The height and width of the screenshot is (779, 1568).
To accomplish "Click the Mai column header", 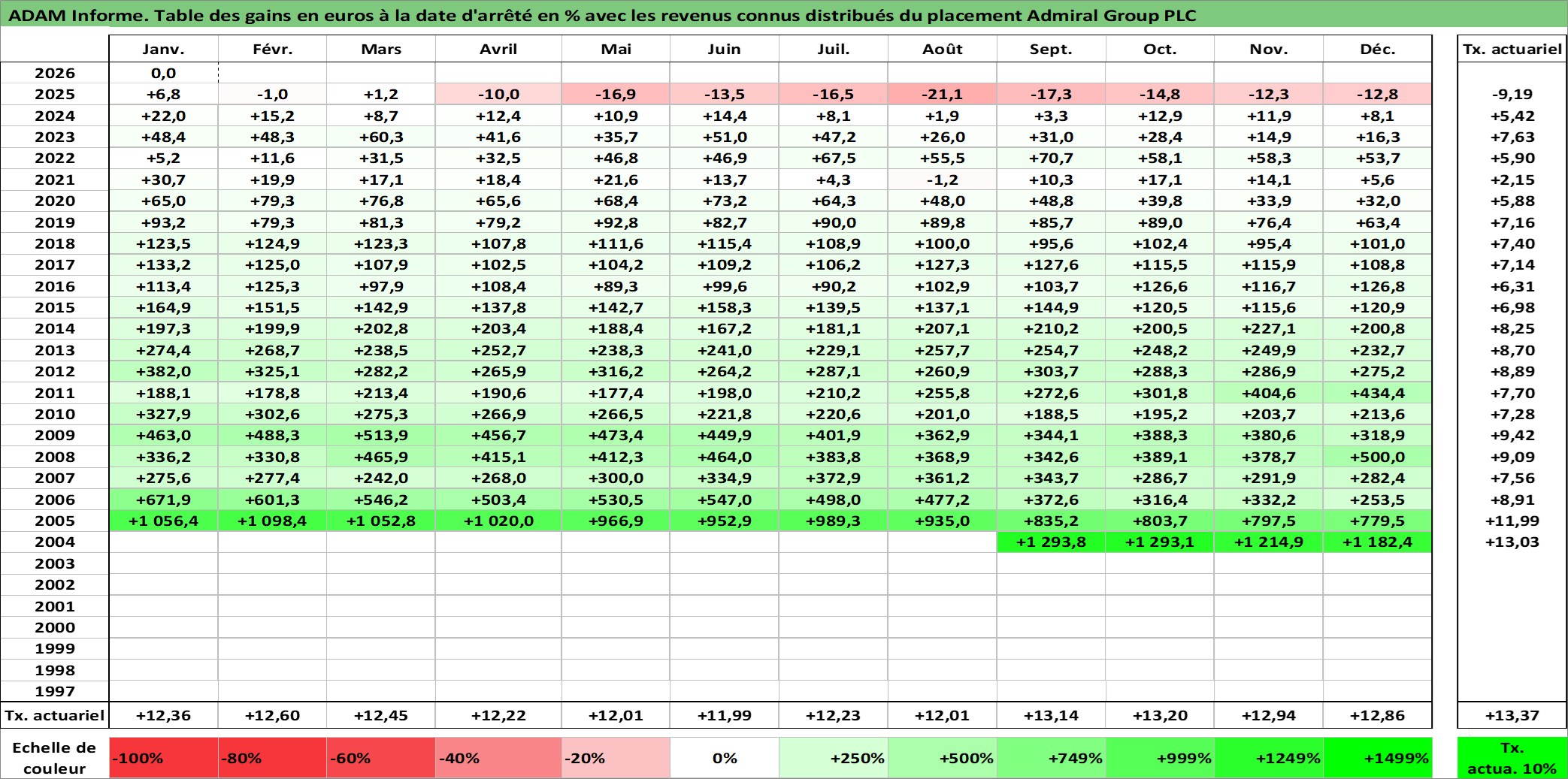I will 616,49.
